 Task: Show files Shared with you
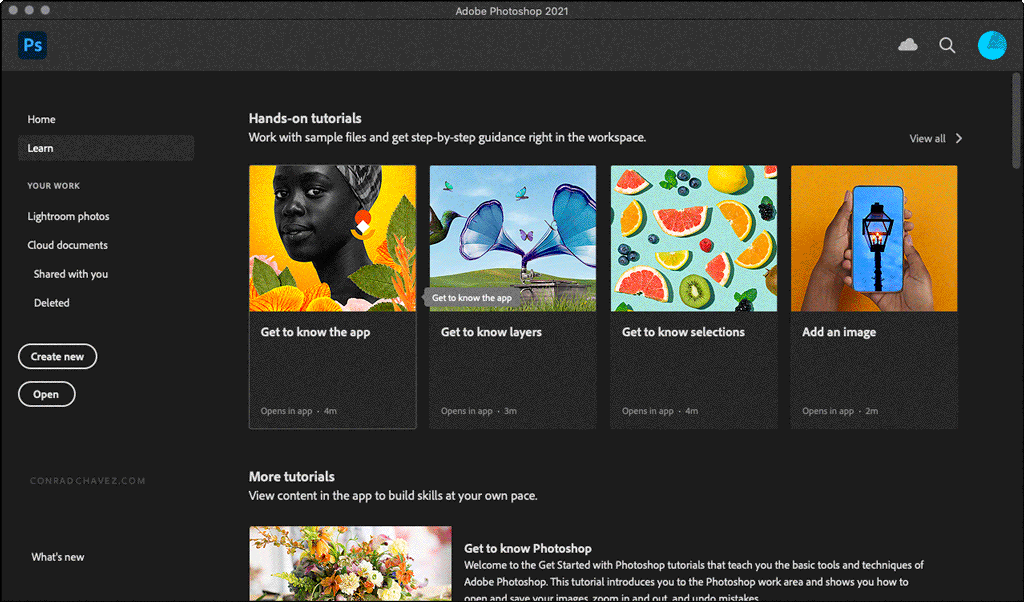pos(71,274)
